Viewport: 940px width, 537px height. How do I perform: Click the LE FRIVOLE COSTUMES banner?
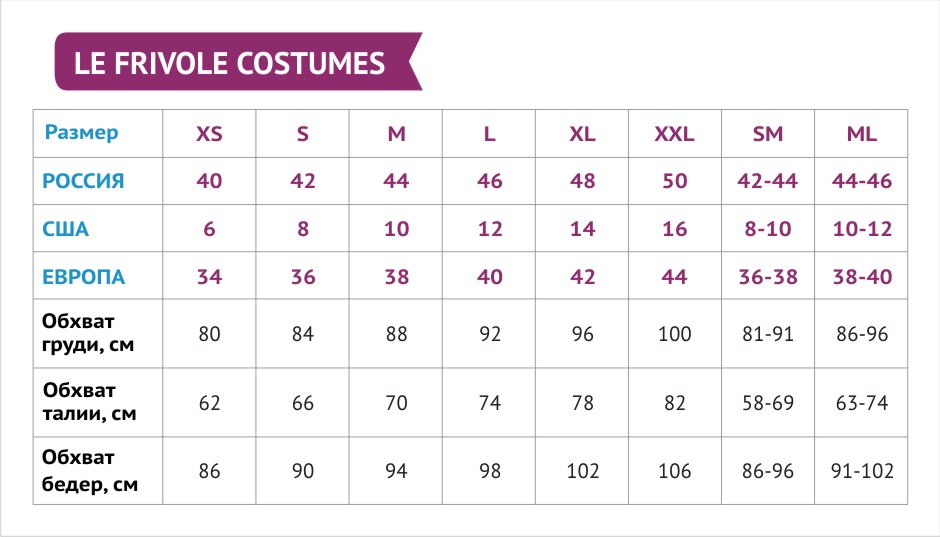click(230, 63)
